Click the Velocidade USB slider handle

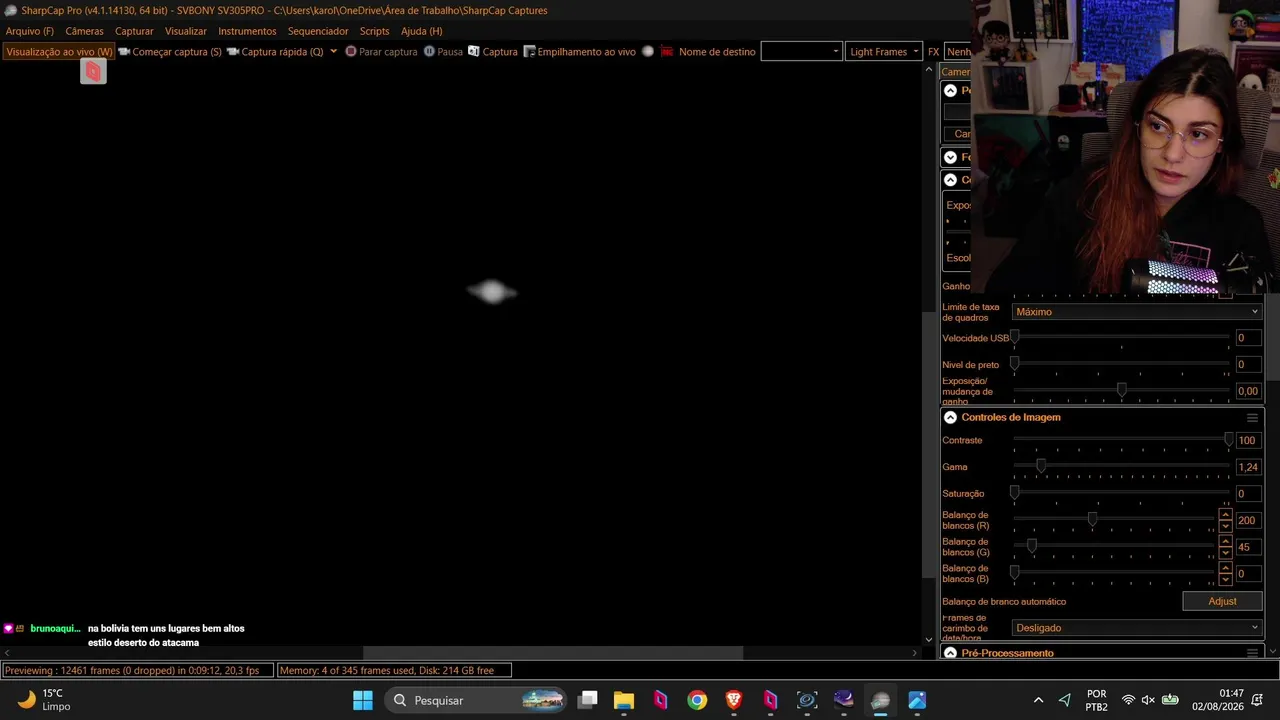click(1015, 338)
